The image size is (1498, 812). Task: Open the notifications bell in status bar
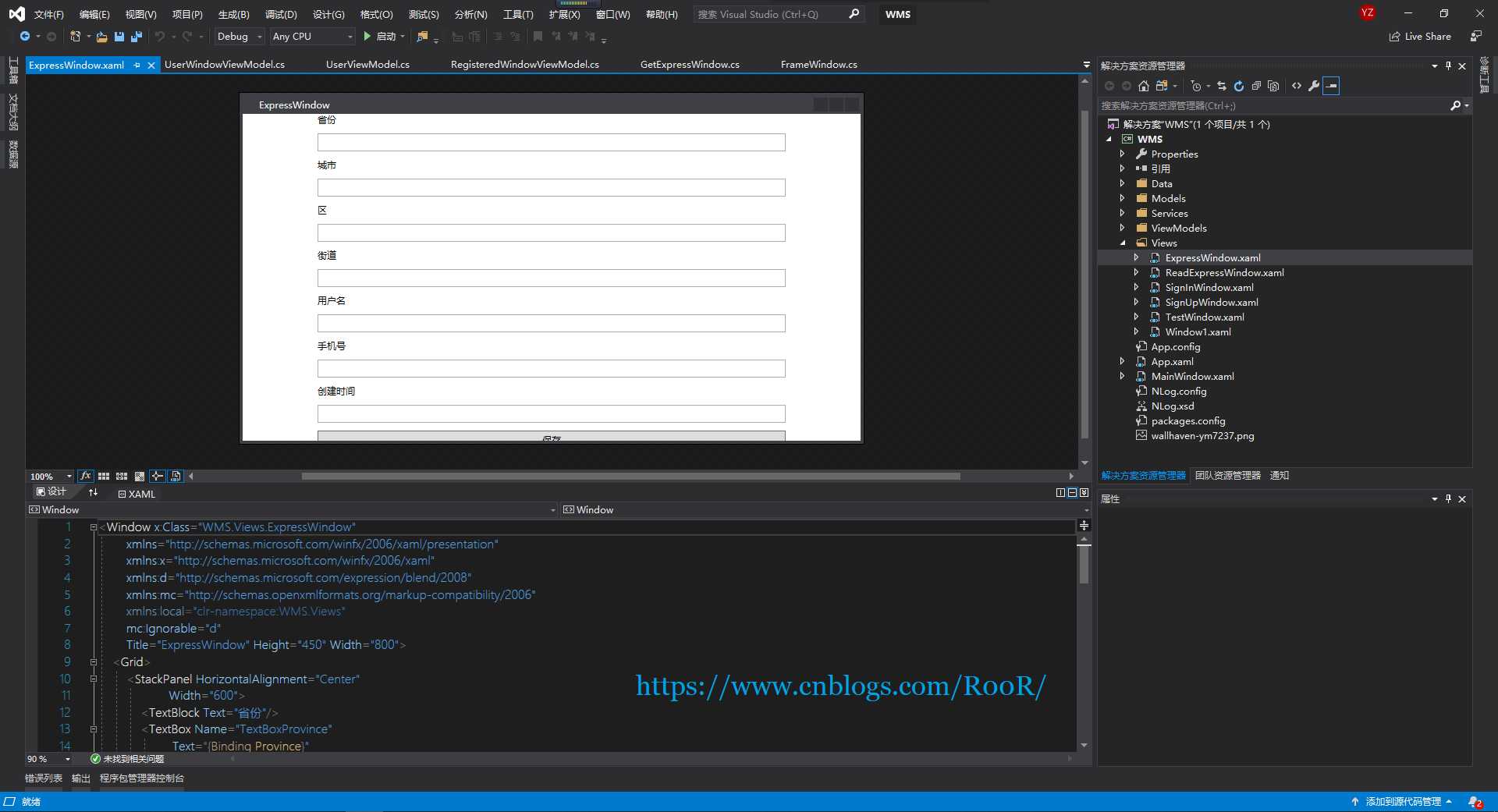click(x=1475, y=802)
